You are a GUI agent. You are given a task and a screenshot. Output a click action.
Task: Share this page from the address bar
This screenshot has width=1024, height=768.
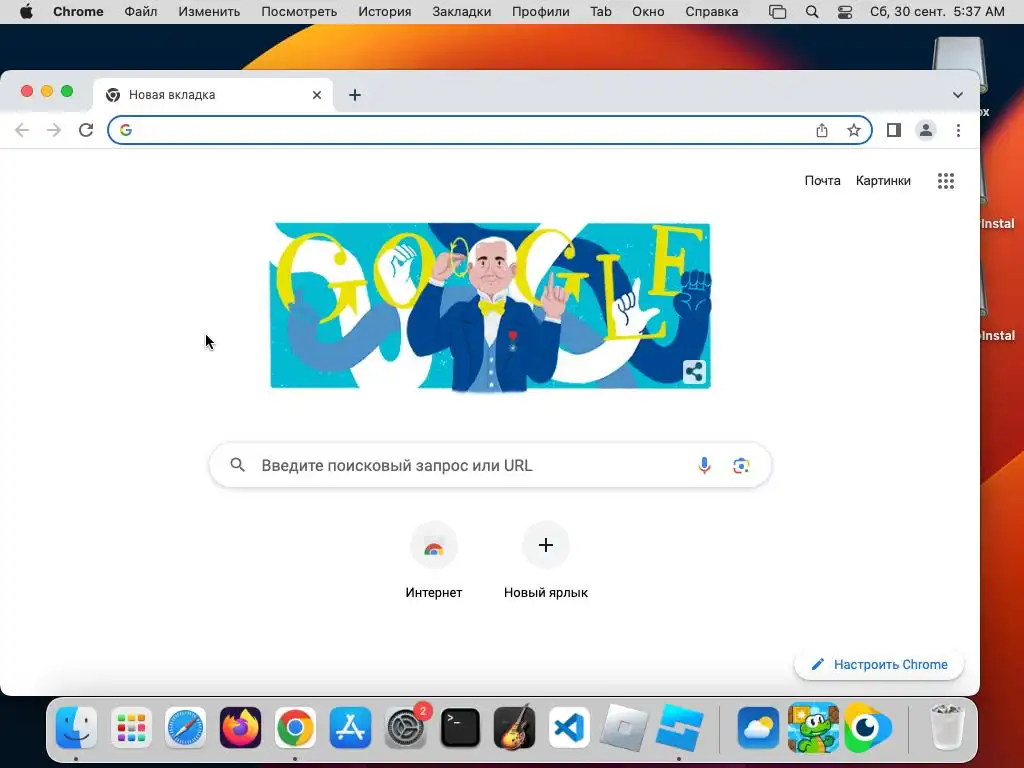(x=822, y=130)
